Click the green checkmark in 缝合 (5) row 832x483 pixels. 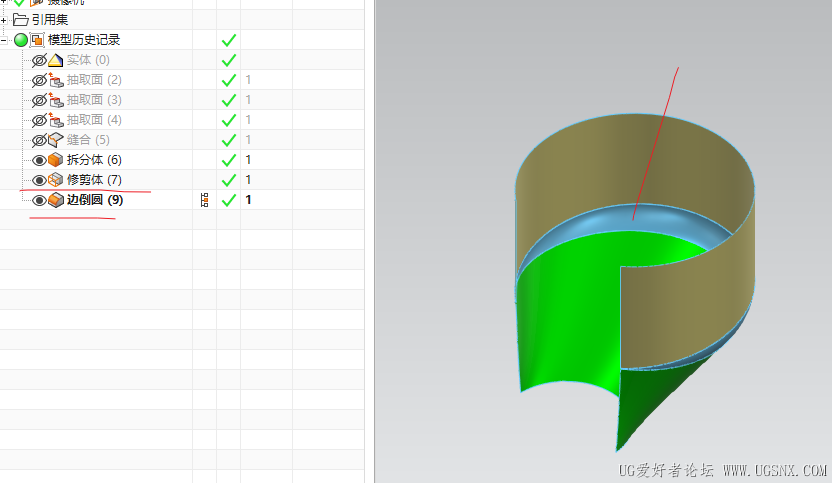pos(229,141)
